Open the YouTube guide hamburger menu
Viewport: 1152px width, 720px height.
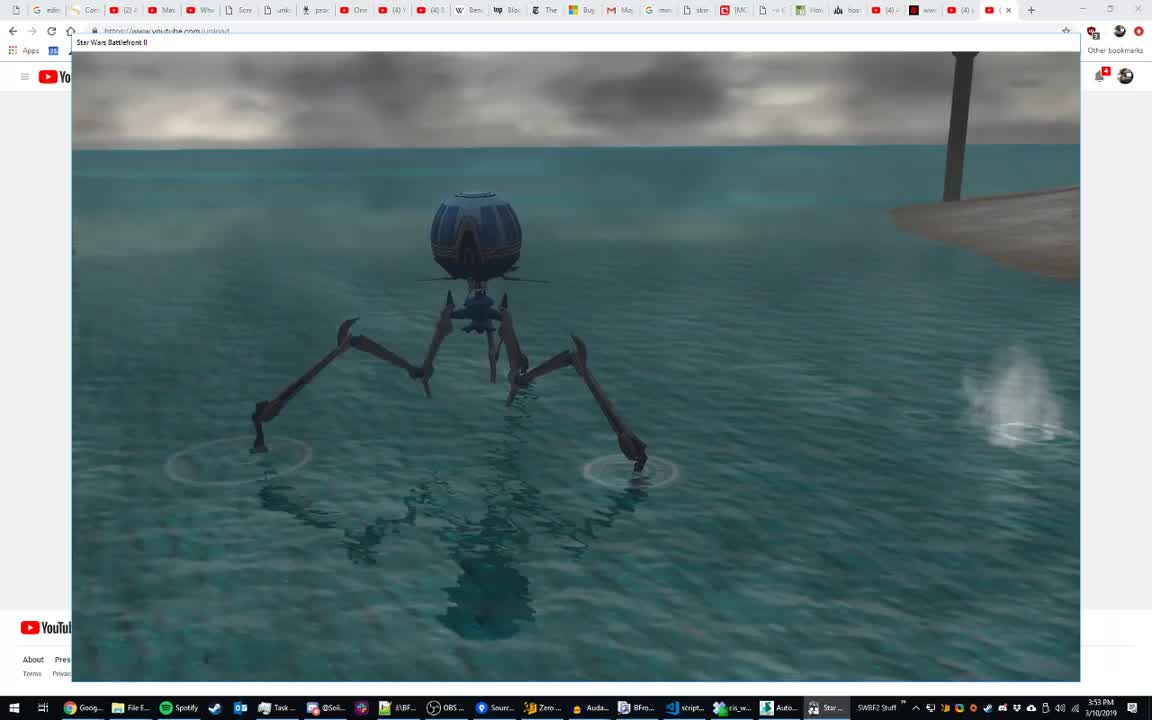[x=24, y=77]
